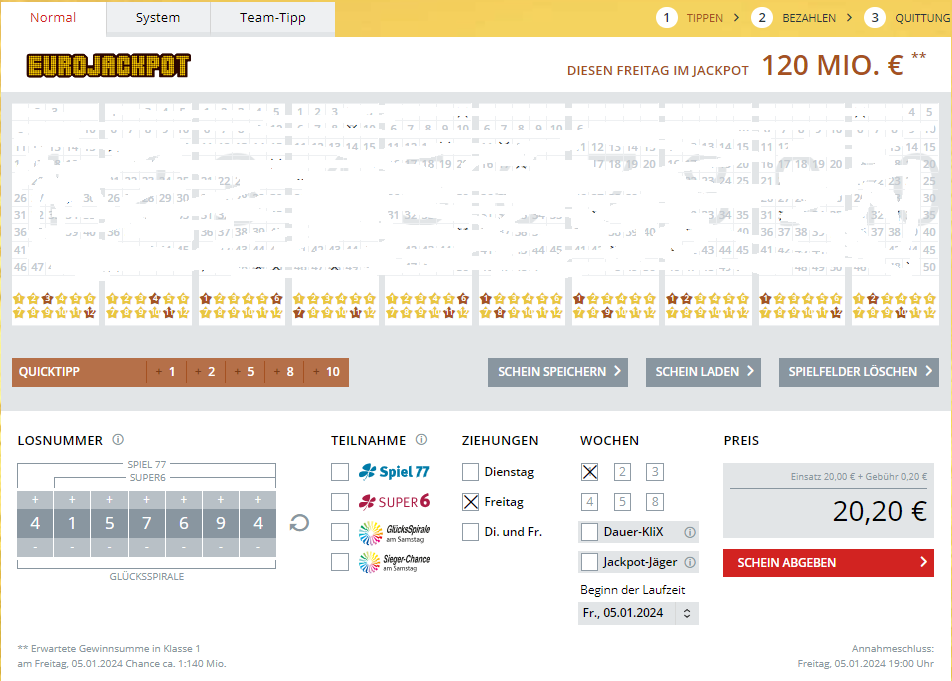Screen dimensions: 952x681
Task: Click Schein laden button
Action: coord(704,372)
